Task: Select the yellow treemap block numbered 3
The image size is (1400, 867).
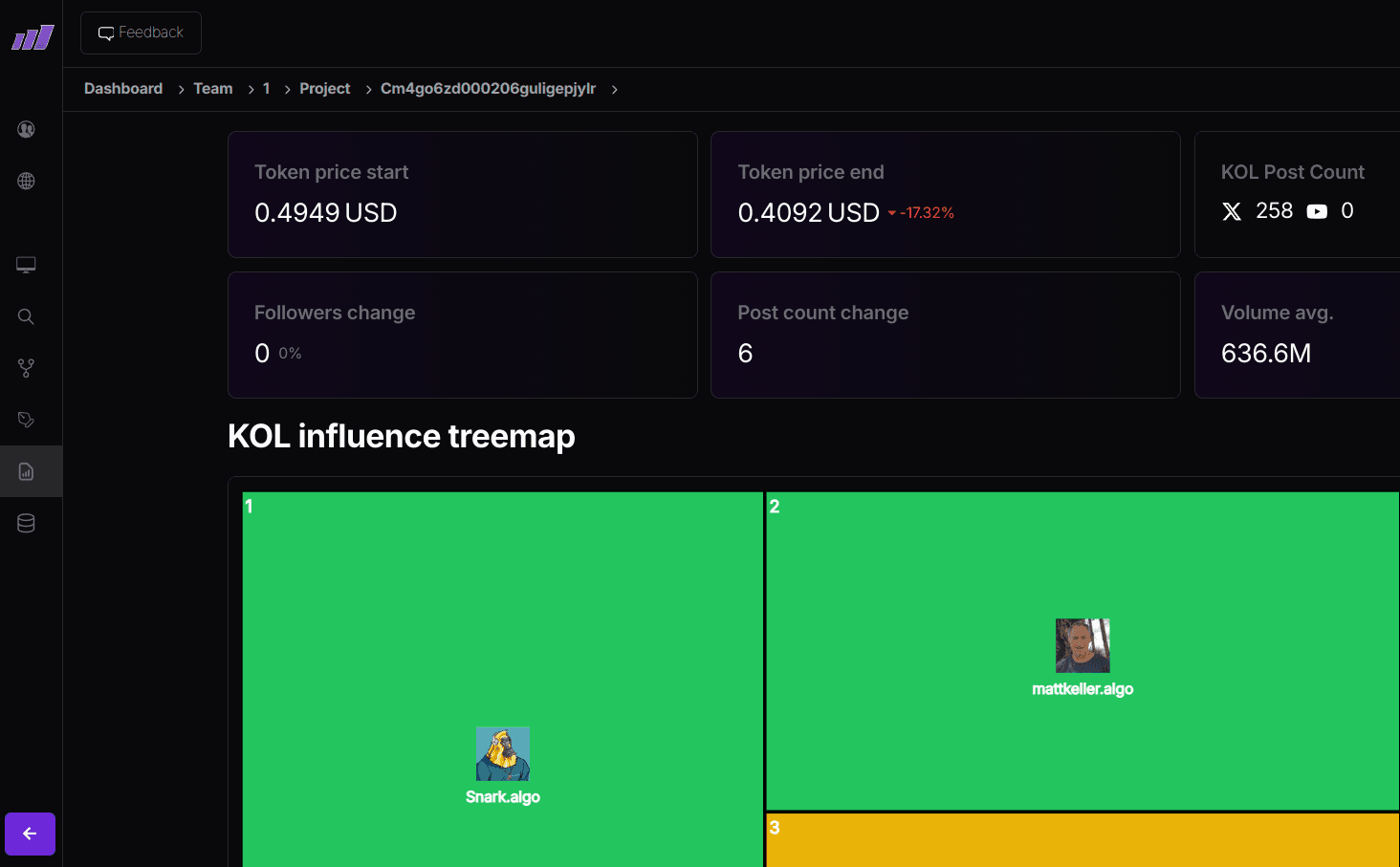Action: 1083,840
